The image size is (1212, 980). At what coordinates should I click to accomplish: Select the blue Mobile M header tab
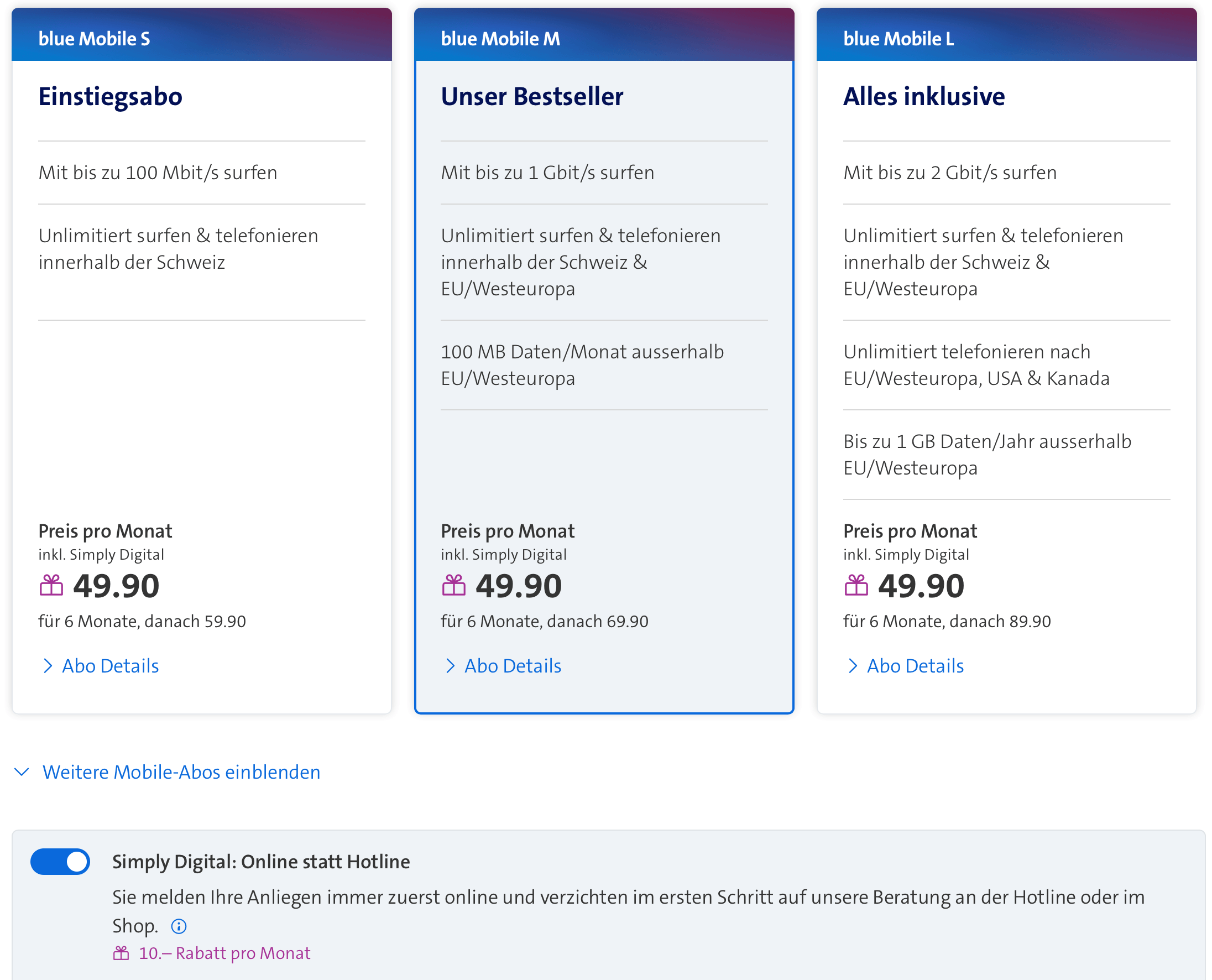click(604, 34)
